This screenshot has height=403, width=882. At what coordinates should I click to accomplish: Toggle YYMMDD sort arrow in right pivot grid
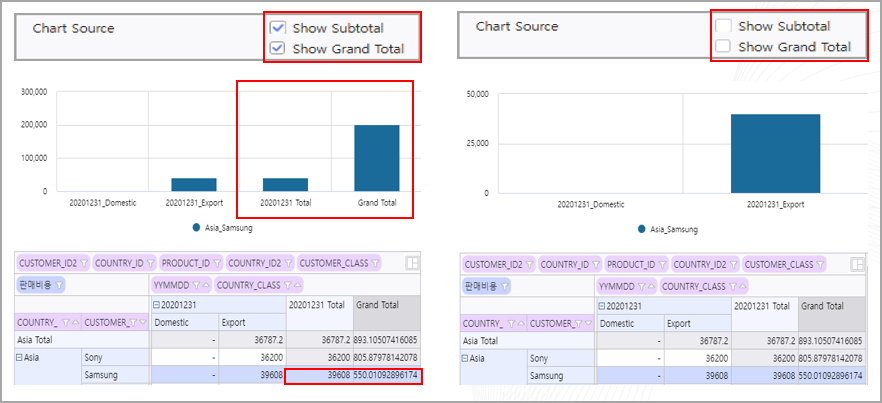(x=651, y=286)
